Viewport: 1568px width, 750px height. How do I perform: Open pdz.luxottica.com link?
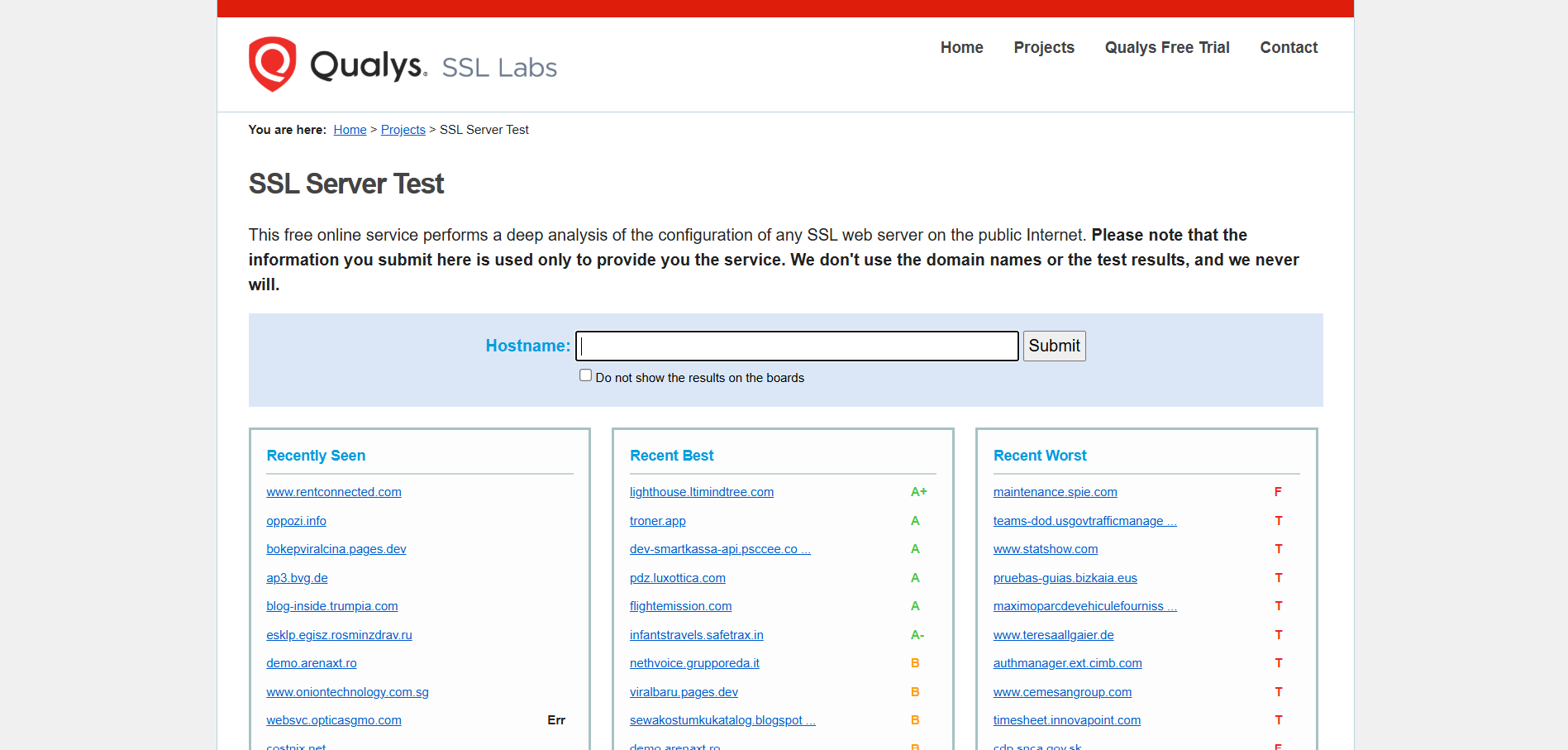[678, 578]
